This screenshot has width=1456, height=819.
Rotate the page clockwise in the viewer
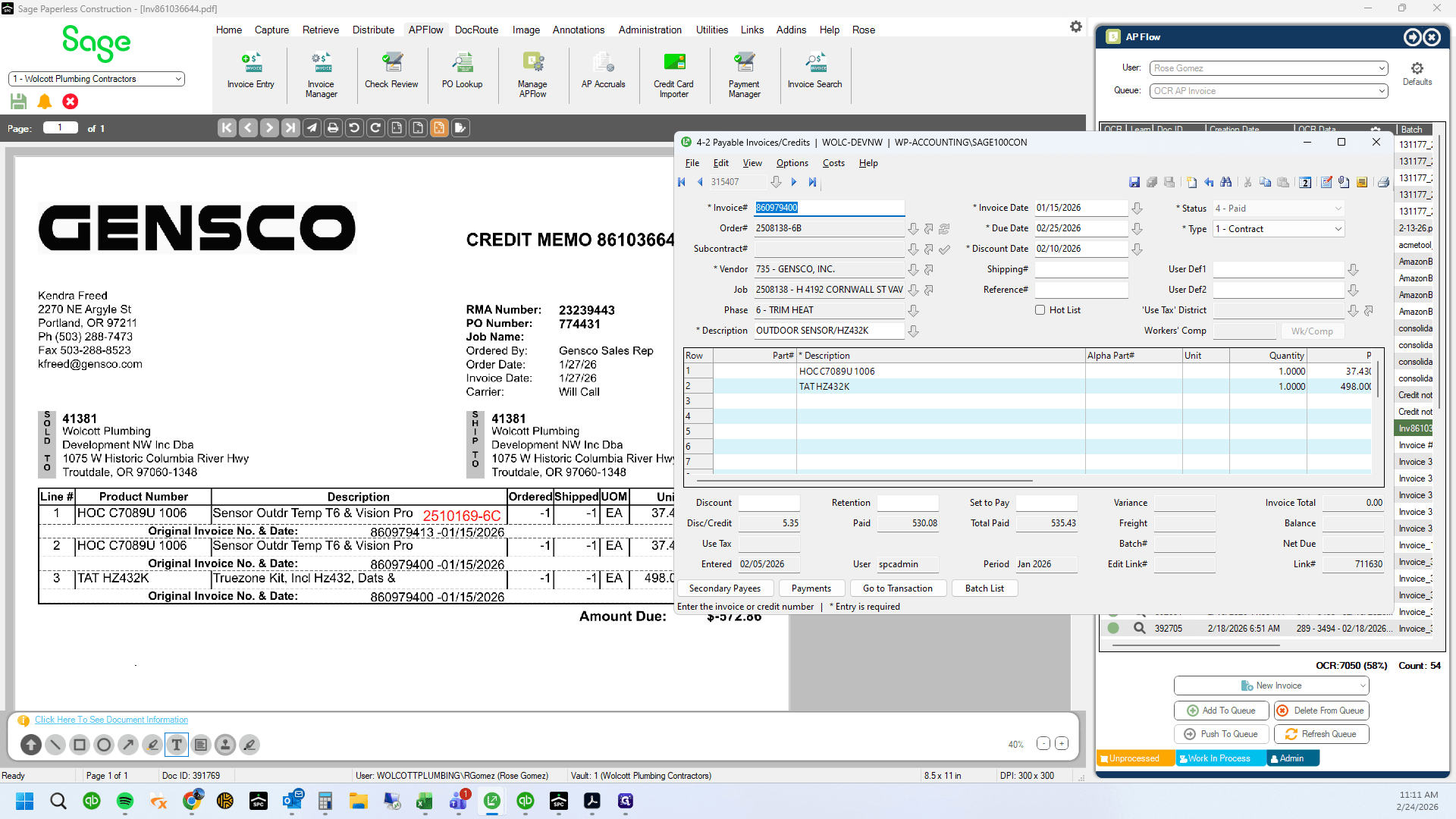(375, 128)
